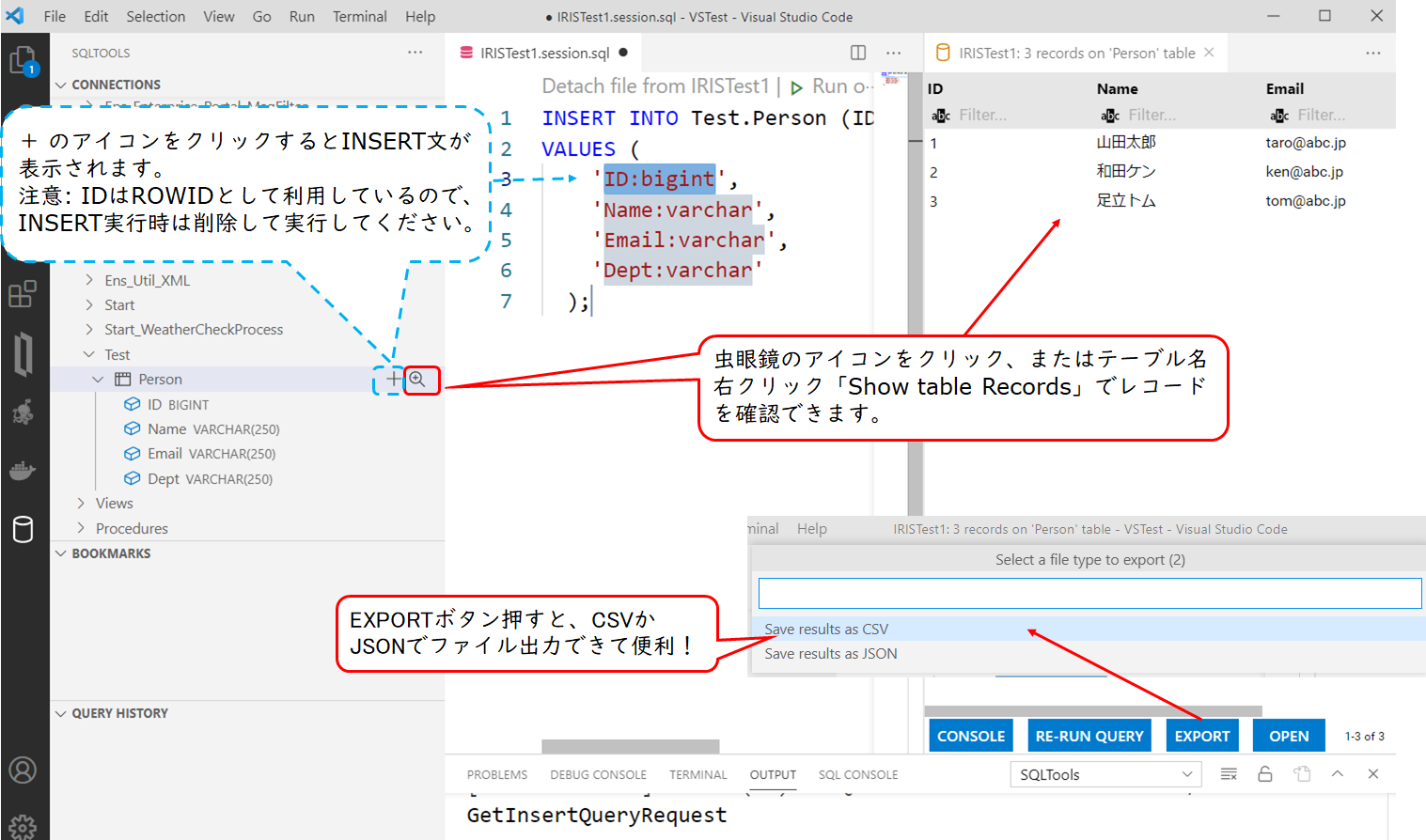Open editor more actions ellipsis
This screenshot has width=1426, height=840.
pos(893,53)
